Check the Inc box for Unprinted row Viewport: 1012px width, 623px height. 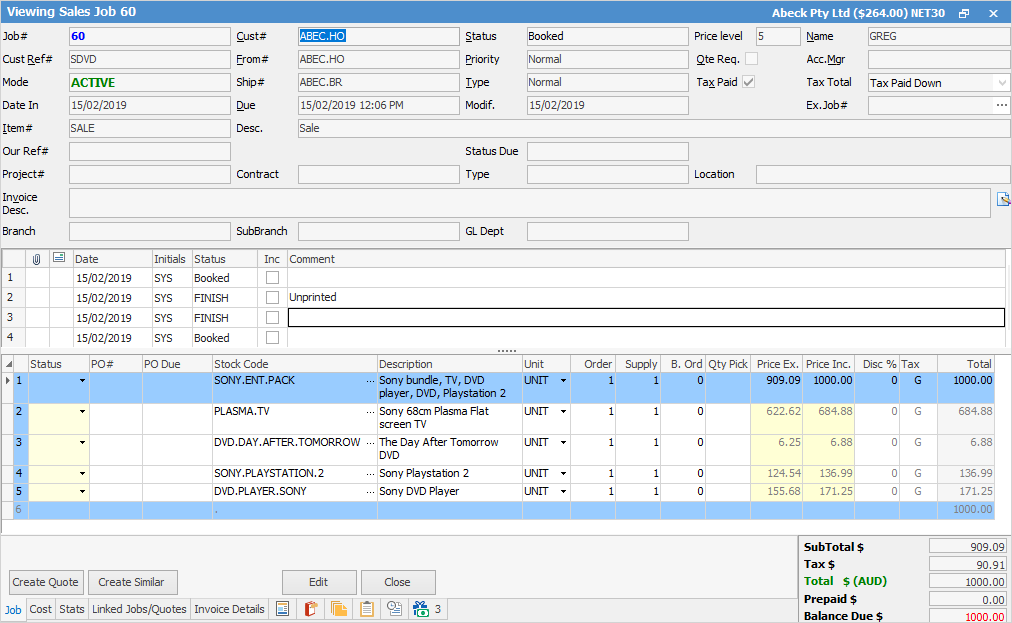272,298
